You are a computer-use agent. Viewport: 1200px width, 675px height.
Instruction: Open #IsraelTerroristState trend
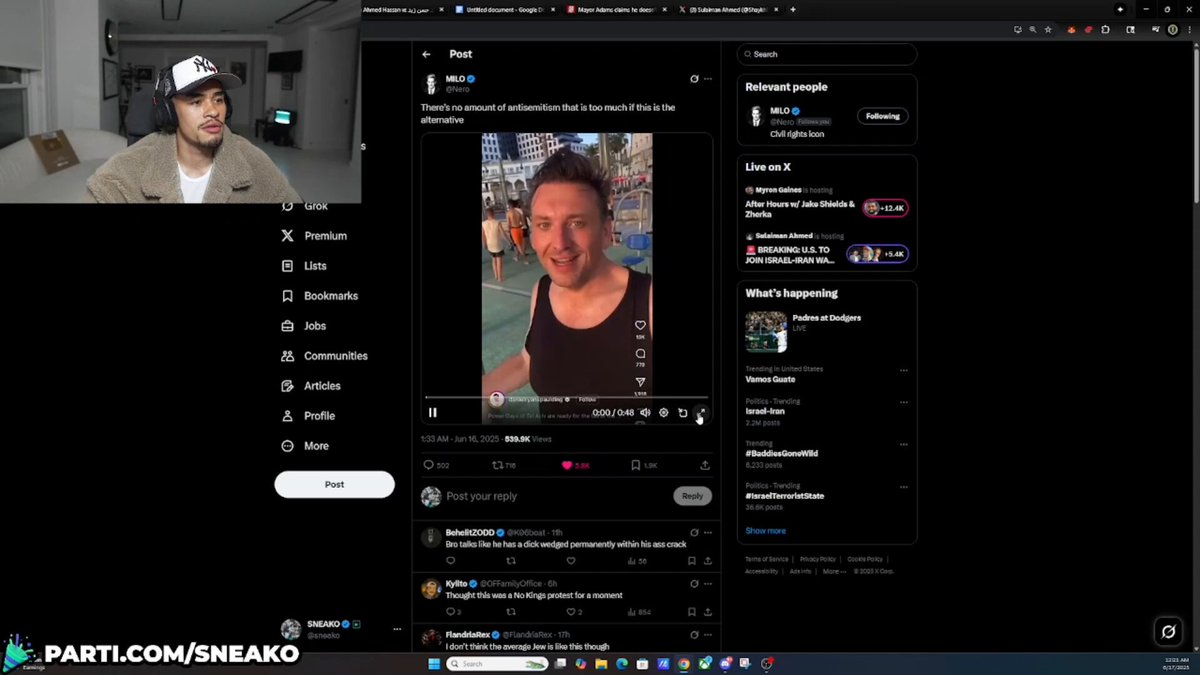(785, 496)
